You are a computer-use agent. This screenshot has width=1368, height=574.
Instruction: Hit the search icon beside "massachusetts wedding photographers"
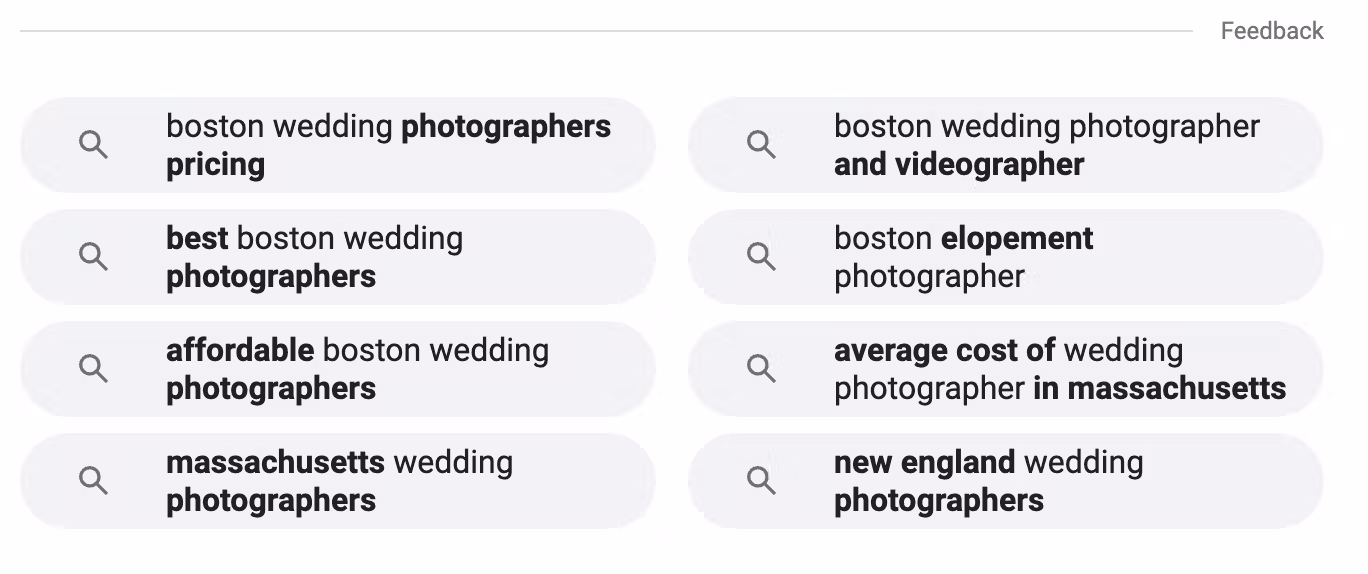click(x=94, y=481)
